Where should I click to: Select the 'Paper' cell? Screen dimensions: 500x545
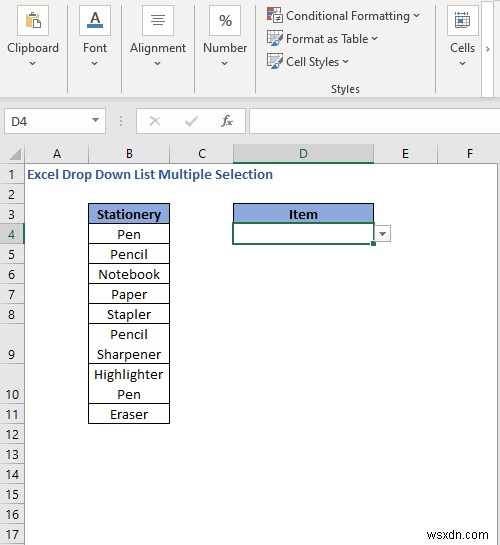[129, 294]
